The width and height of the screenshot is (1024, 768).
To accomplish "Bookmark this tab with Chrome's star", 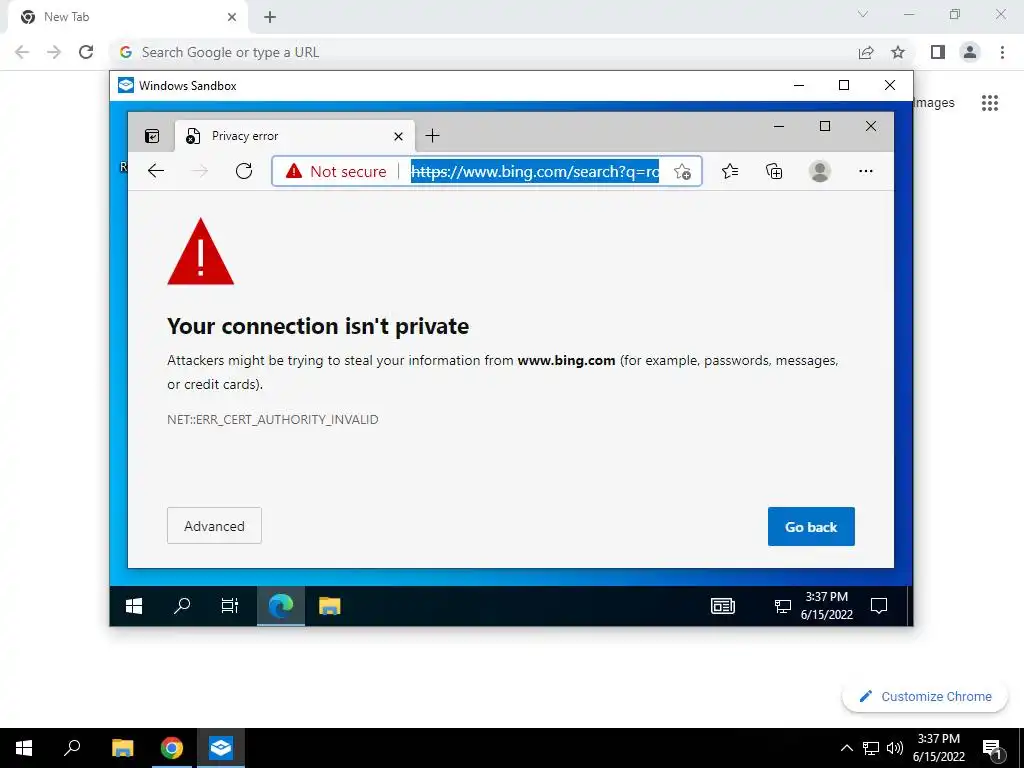I will (898, 52).
